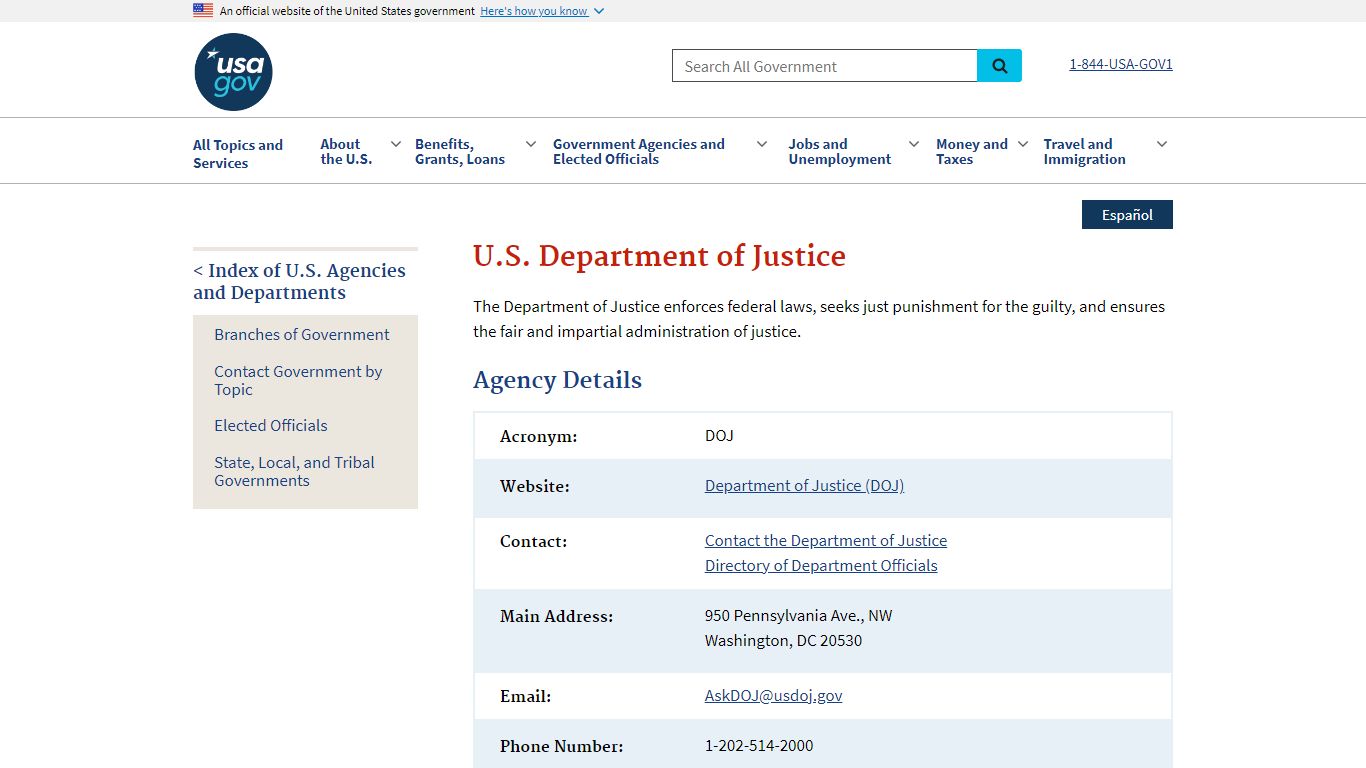Click the Main Address label
Screen dimensions: 1366x768
point(557,617)
